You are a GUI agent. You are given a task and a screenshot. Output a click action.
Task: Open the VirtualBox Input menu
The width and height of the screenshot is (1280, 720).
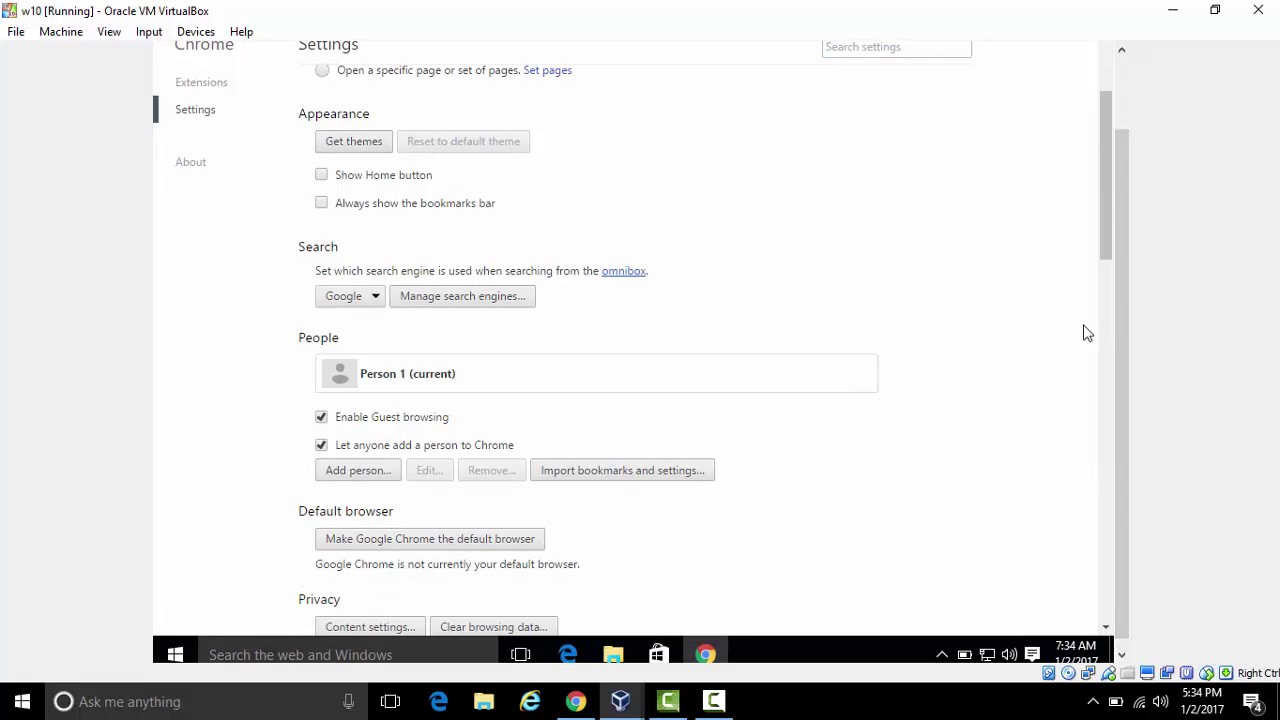coord(149,32)
